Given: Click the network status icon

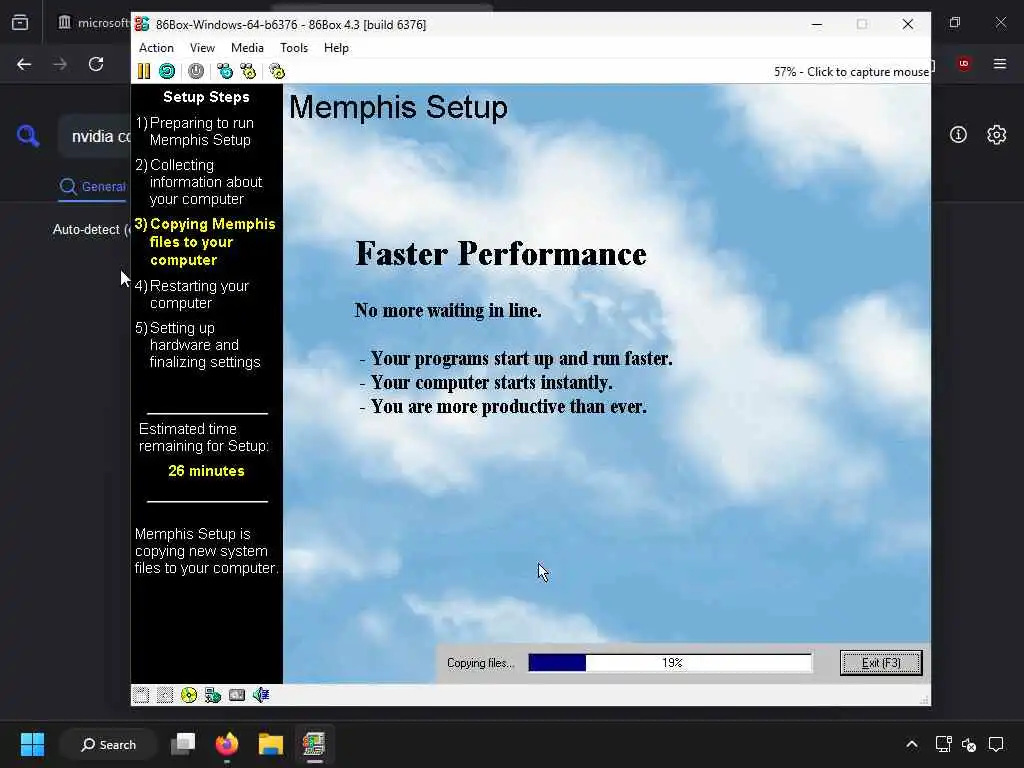Looking at the screenshot, I should (x=213, y=696).
